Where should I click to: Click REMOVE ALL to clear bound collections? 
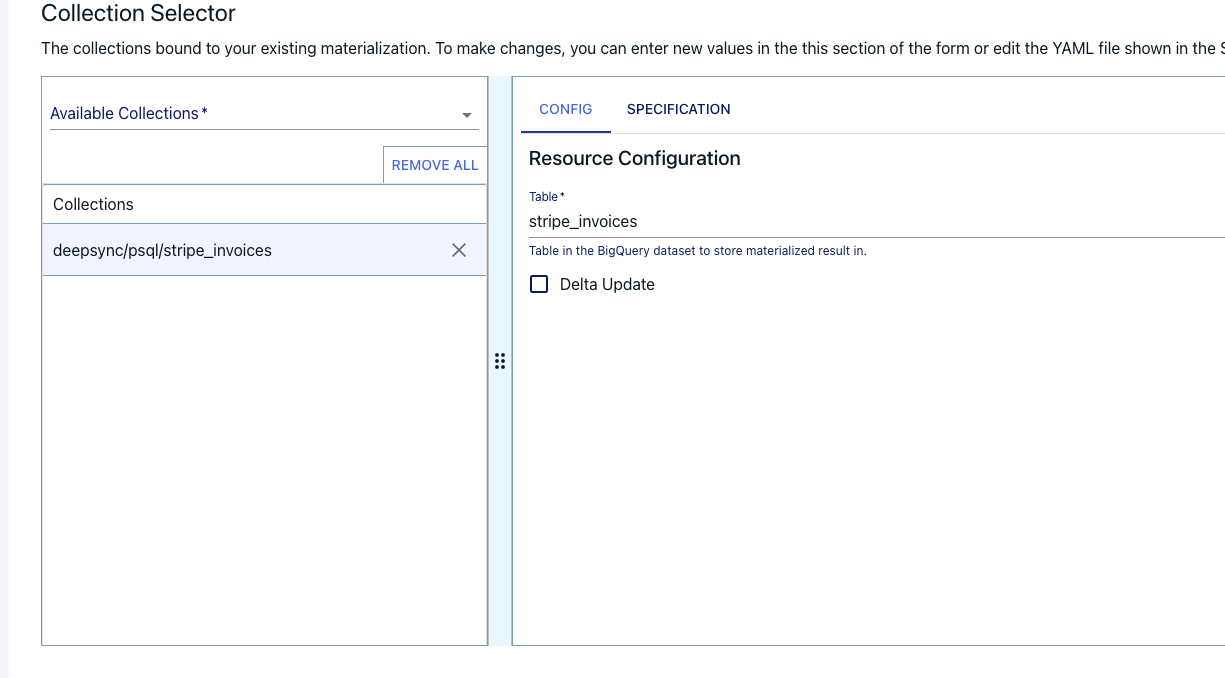pyautogui.click(x=434, y=164)
